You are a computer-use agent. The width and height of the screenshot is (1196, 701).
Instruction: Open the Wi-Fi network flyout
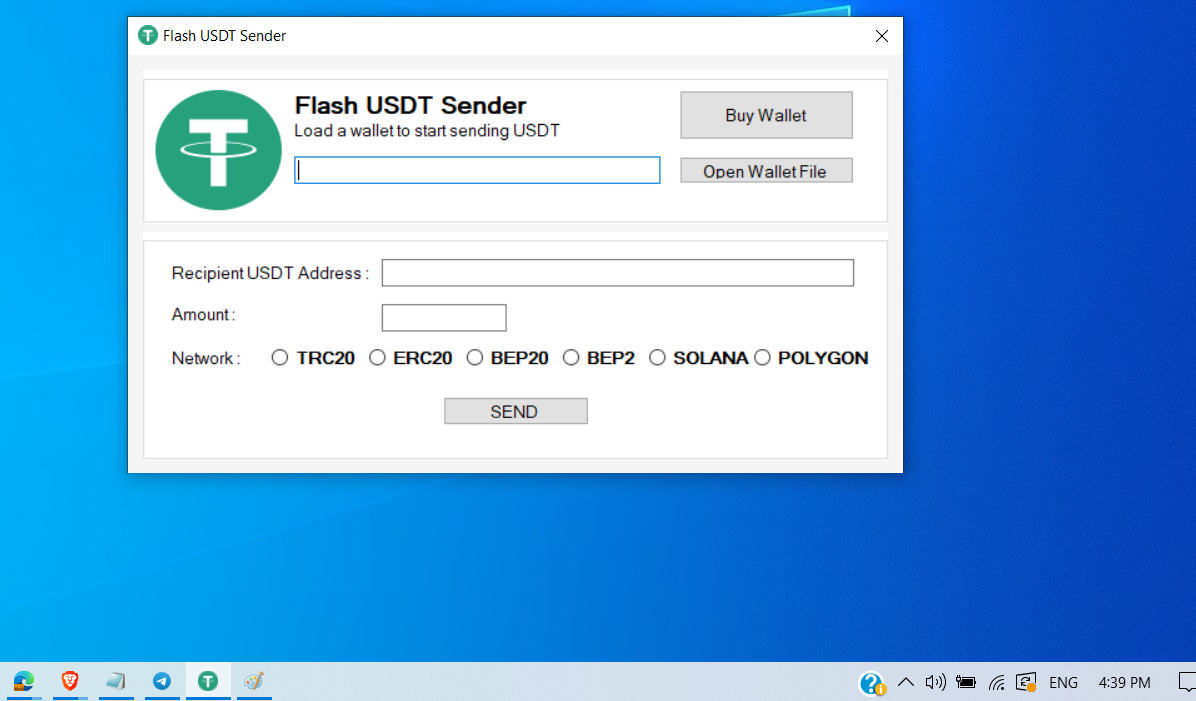tap(996, 682)
